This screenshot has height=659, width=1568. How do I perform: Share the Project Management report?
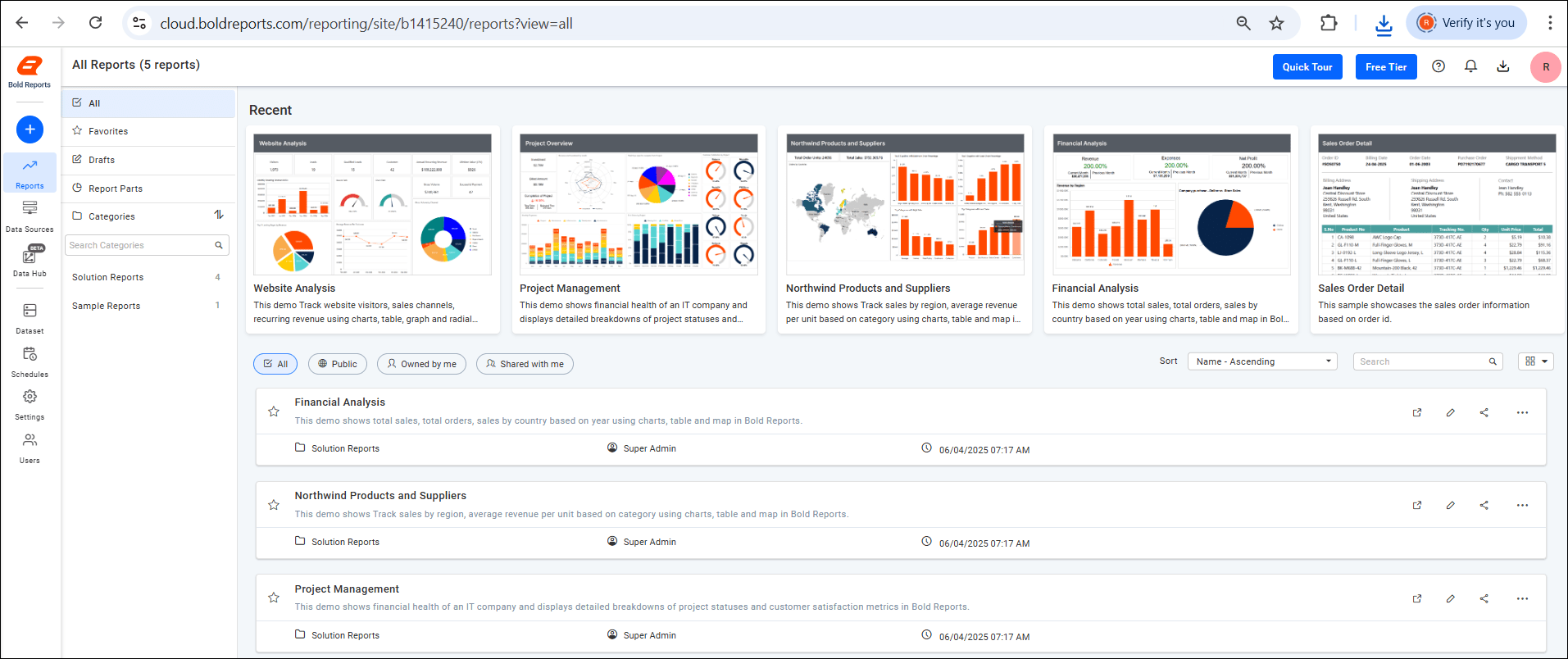point(1484,598)
